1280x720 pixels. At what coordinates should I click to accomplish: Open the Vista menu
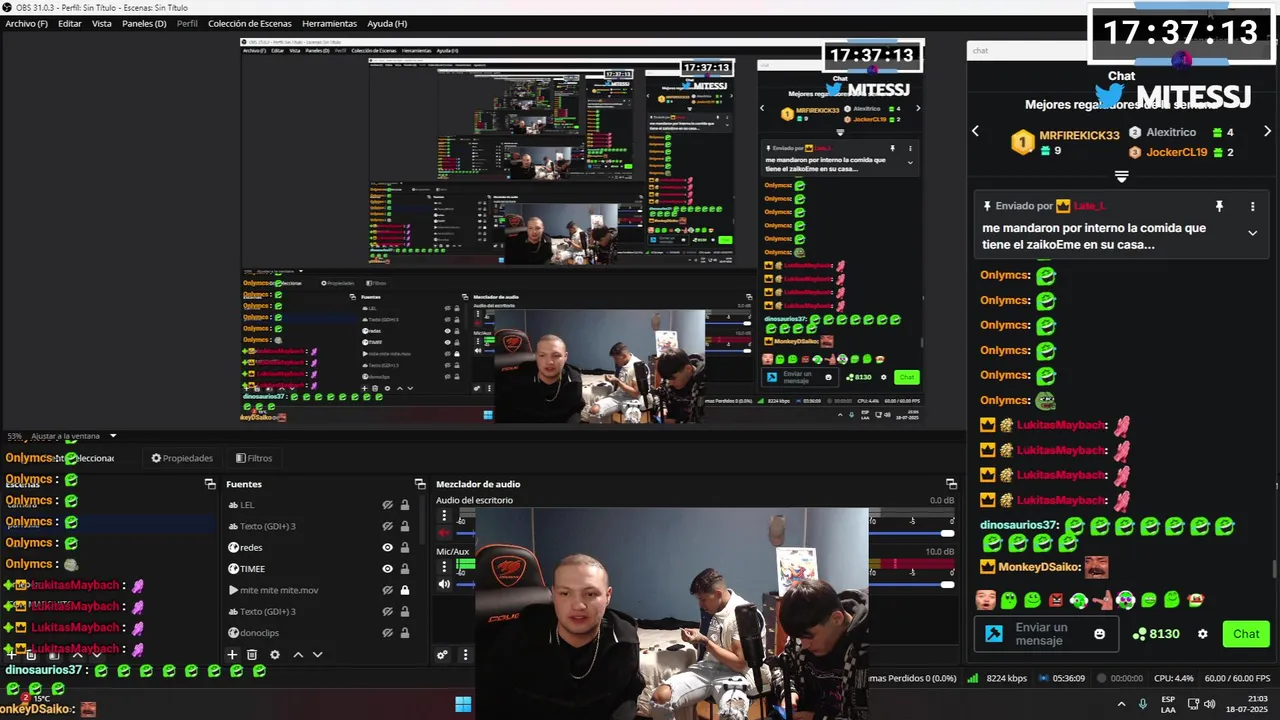click(102, 23)
